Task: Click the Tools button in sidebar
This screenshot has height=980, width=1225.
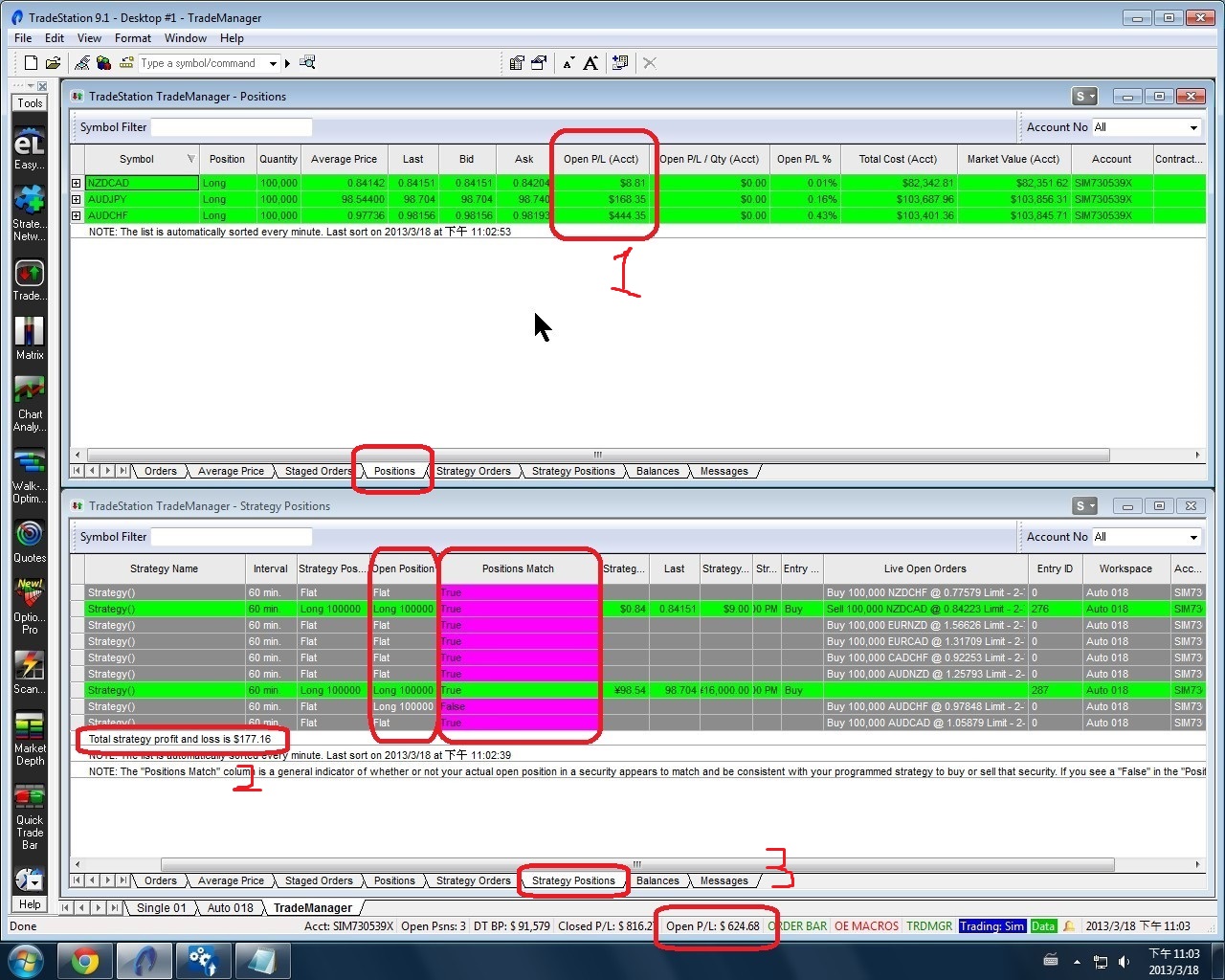Action: point(30,103)
